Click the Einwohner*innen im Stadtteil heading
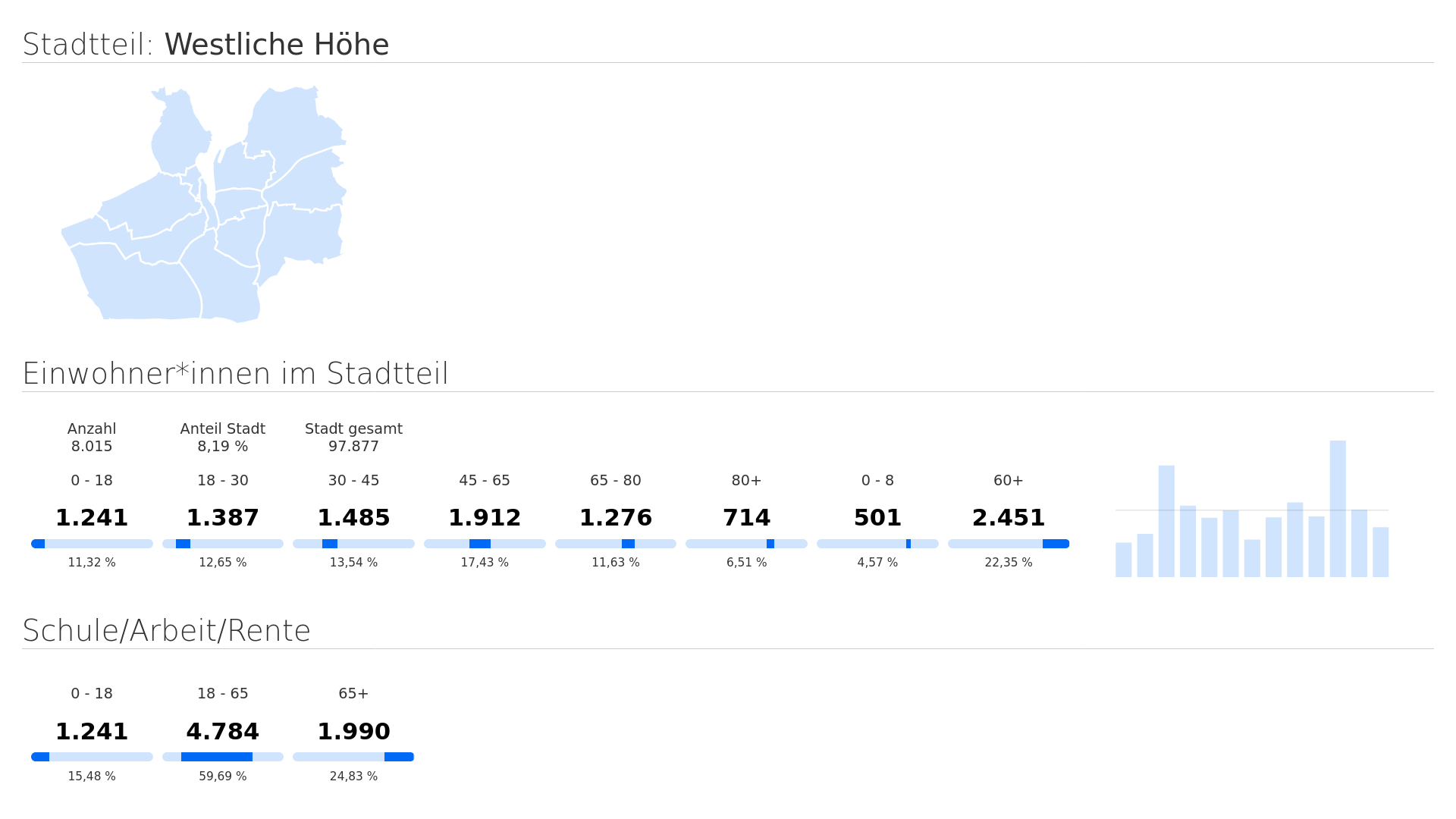 (235, 374)
